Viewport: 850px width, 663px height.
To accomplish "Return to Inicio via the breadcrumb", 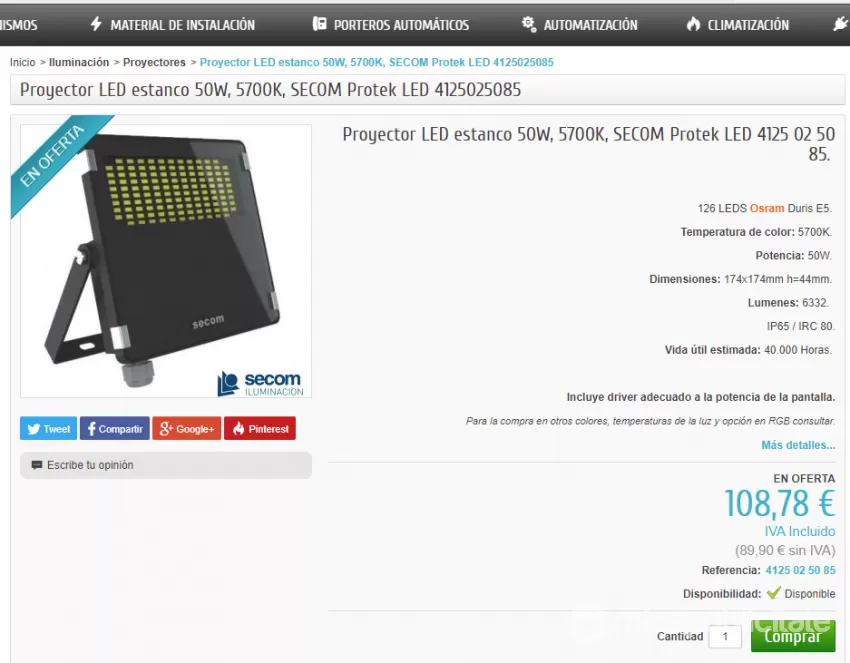I will click(x=22, y=62).
